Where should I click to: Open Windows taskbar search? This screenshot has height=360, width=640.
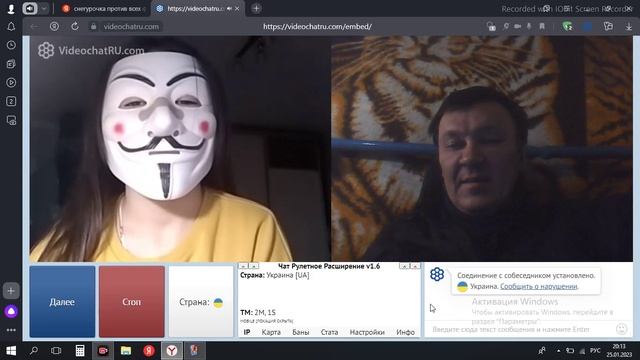(34, 351)
